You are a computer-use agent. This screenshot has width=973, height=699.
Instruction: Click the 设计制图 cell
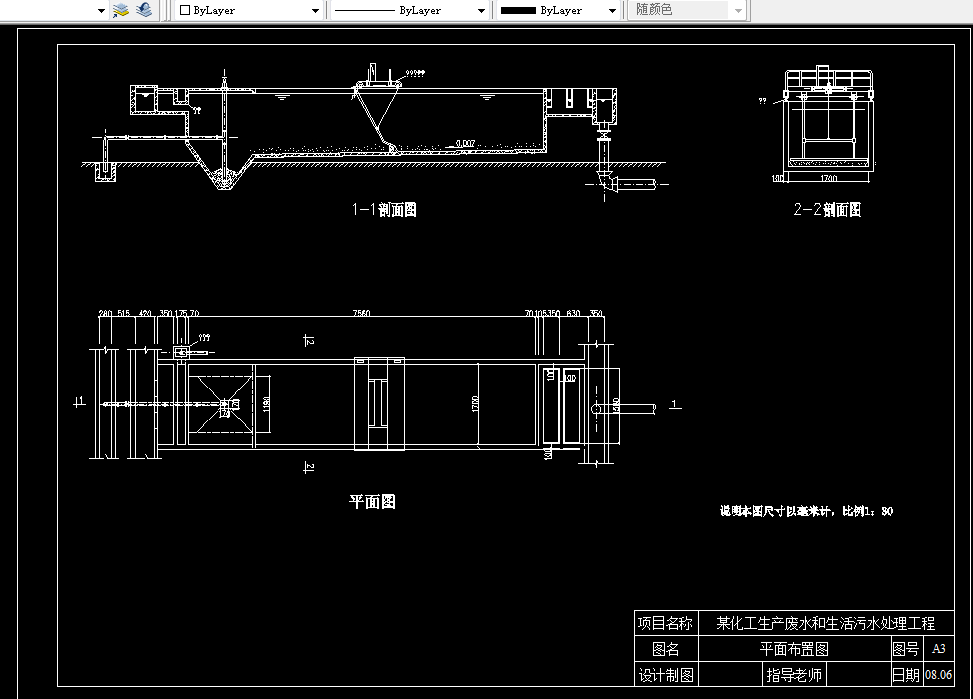666,675
